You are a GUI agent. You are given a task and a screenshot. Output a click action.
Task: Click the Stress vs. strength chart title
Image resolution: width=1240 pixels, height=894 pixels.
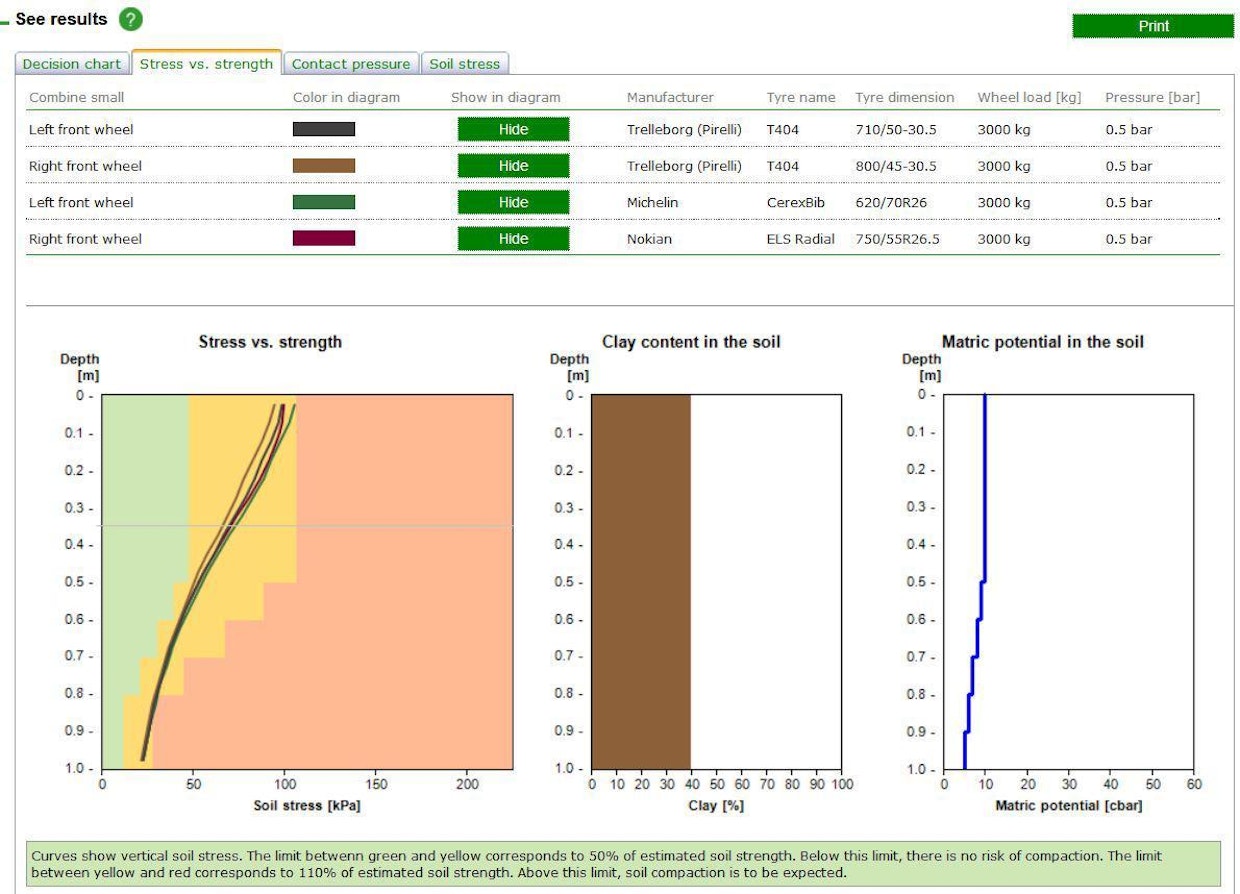tap(270, 342)
